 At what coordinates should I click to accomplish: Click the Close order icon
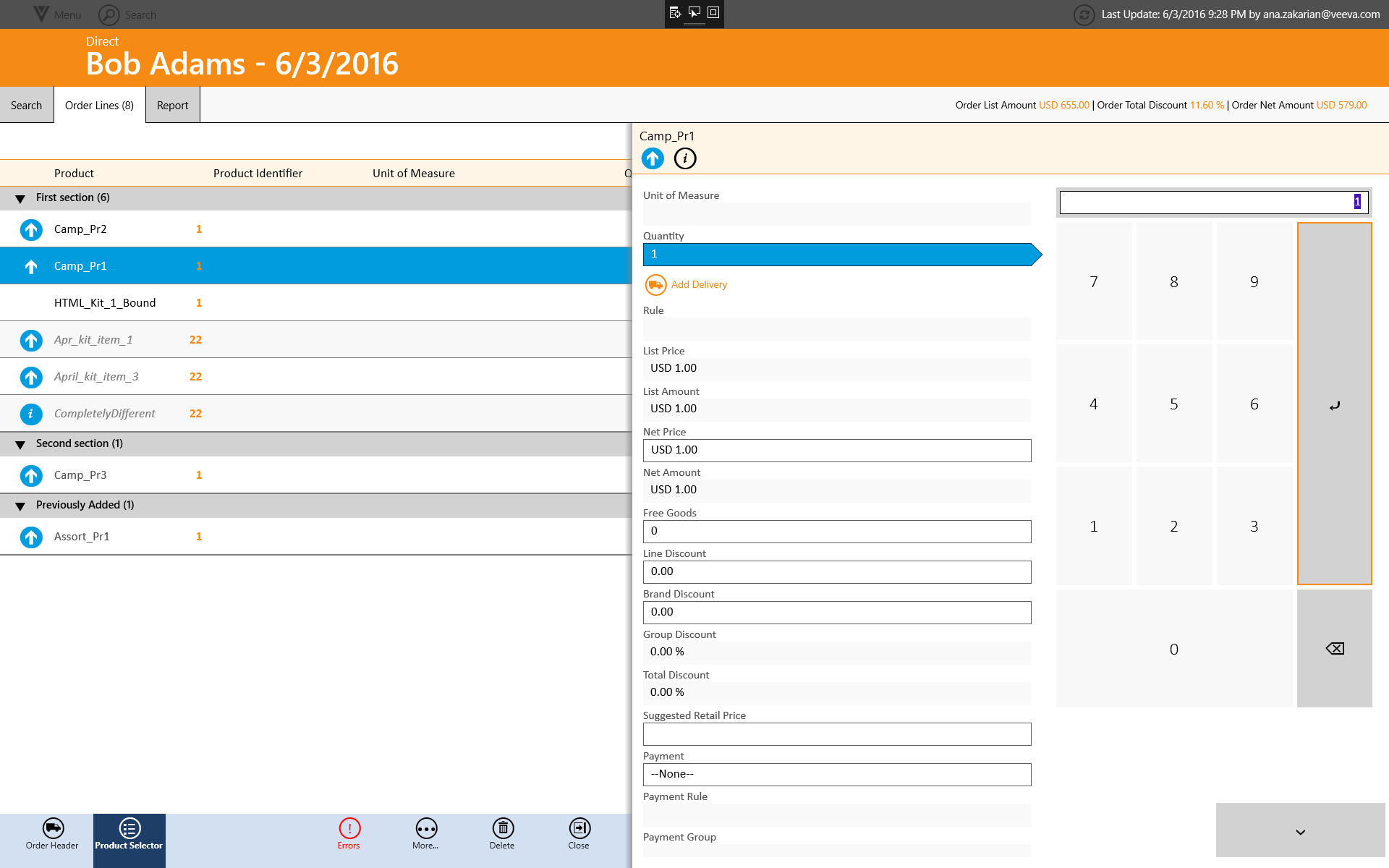[x=579, y=828]
